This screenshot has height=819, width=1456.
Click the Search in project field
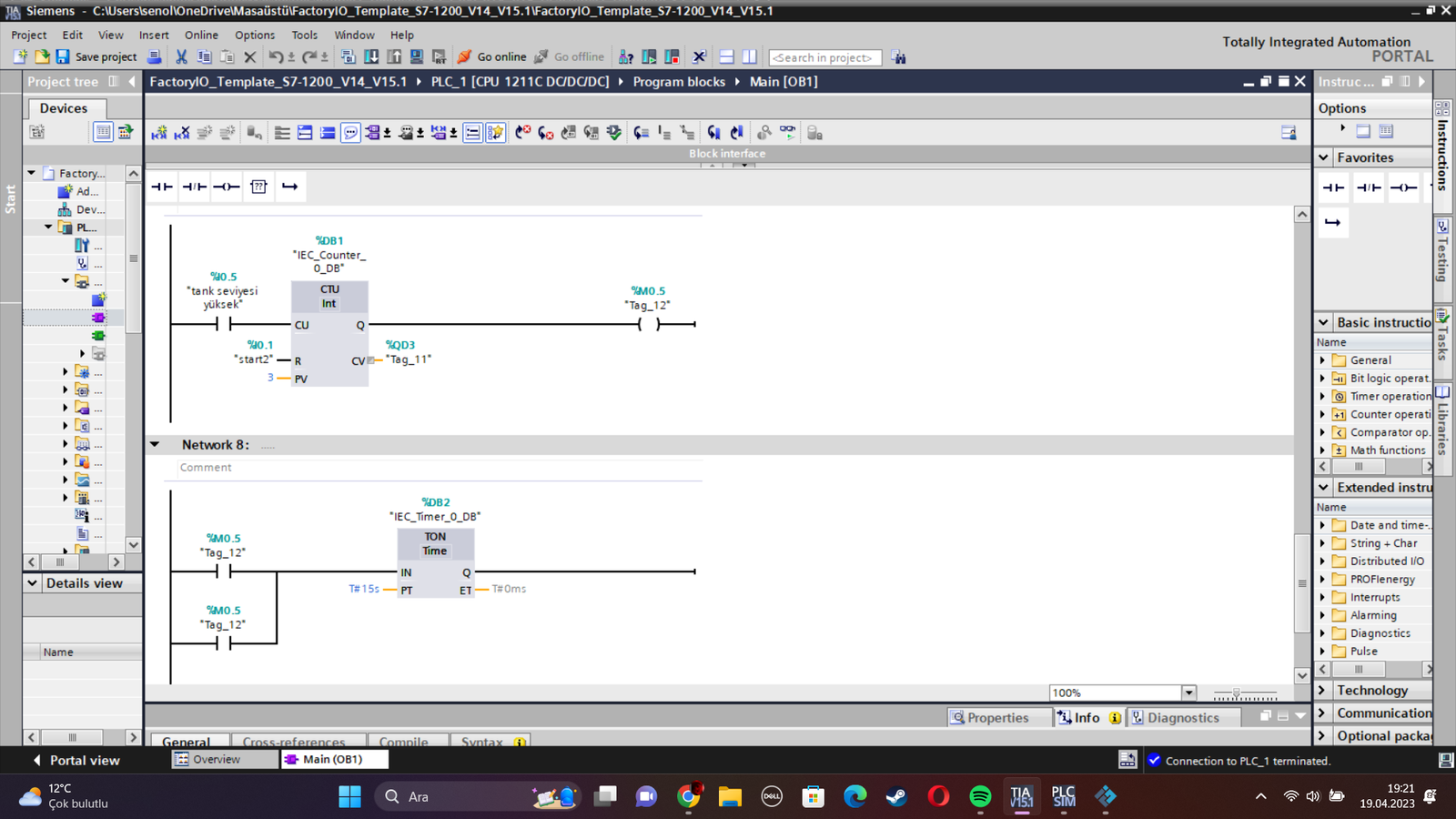825,57
